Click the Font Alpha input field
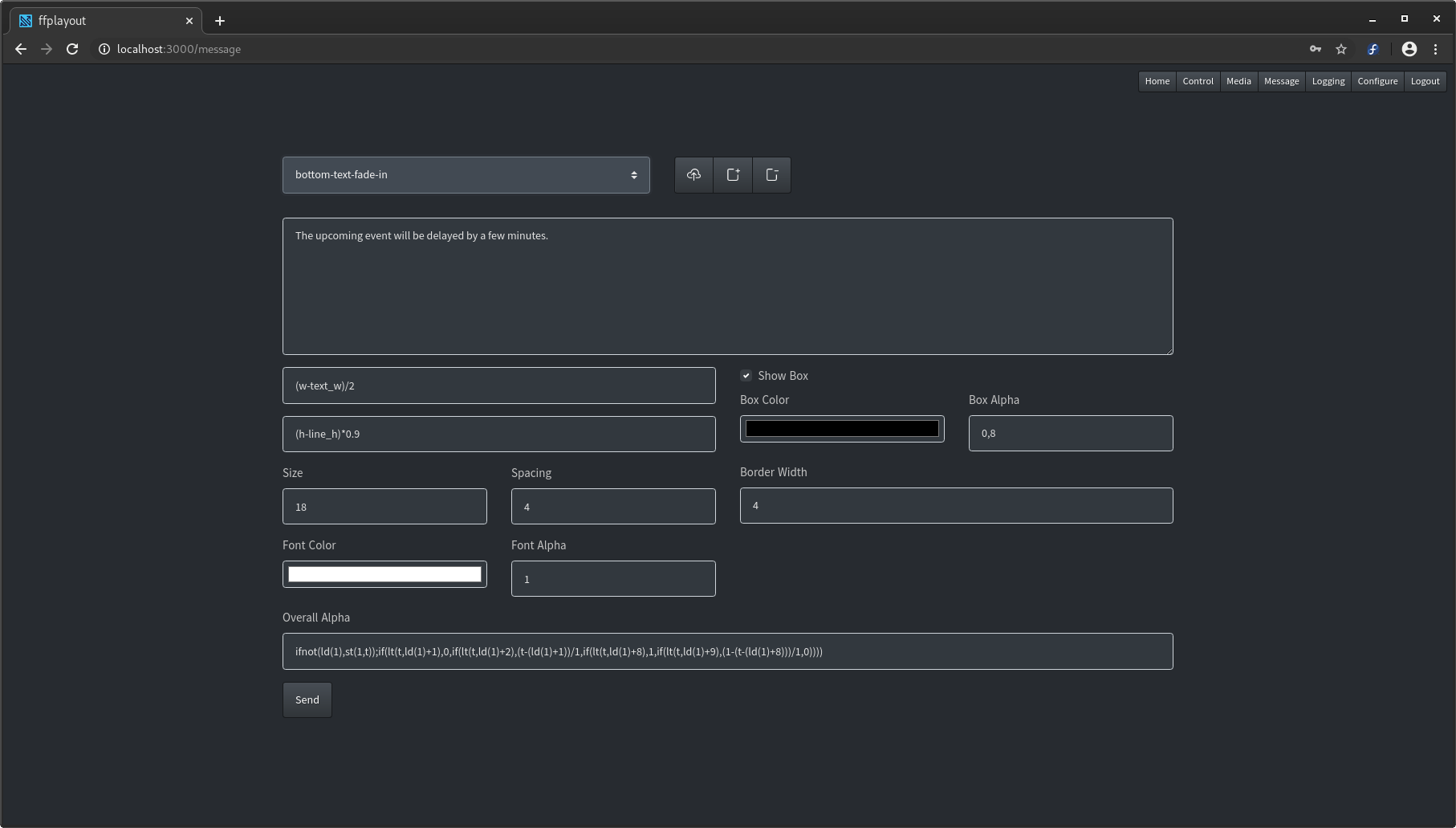The image size is (1456, 828). click(613, 579)
